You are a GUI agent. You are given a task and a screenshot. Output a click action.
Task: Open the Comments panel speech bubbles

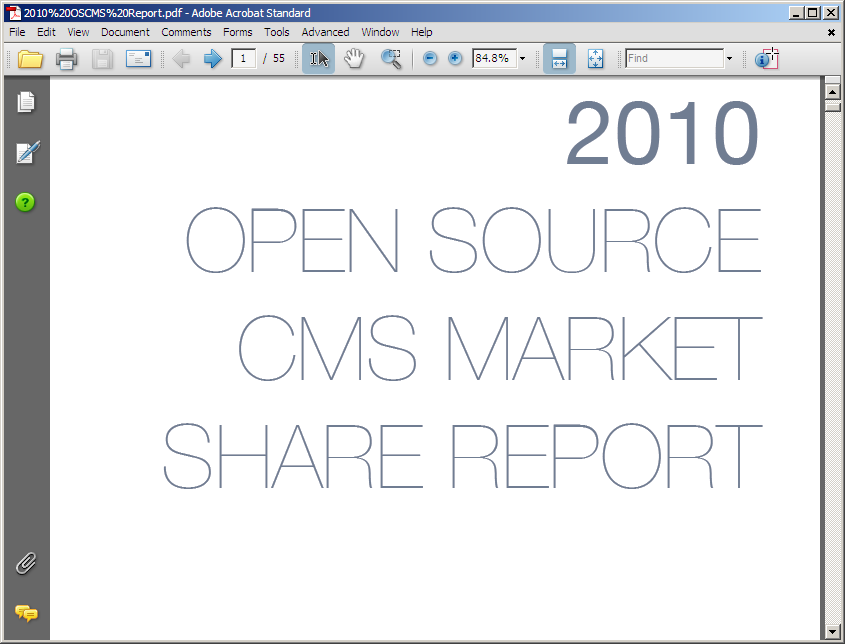coord(26,613)
